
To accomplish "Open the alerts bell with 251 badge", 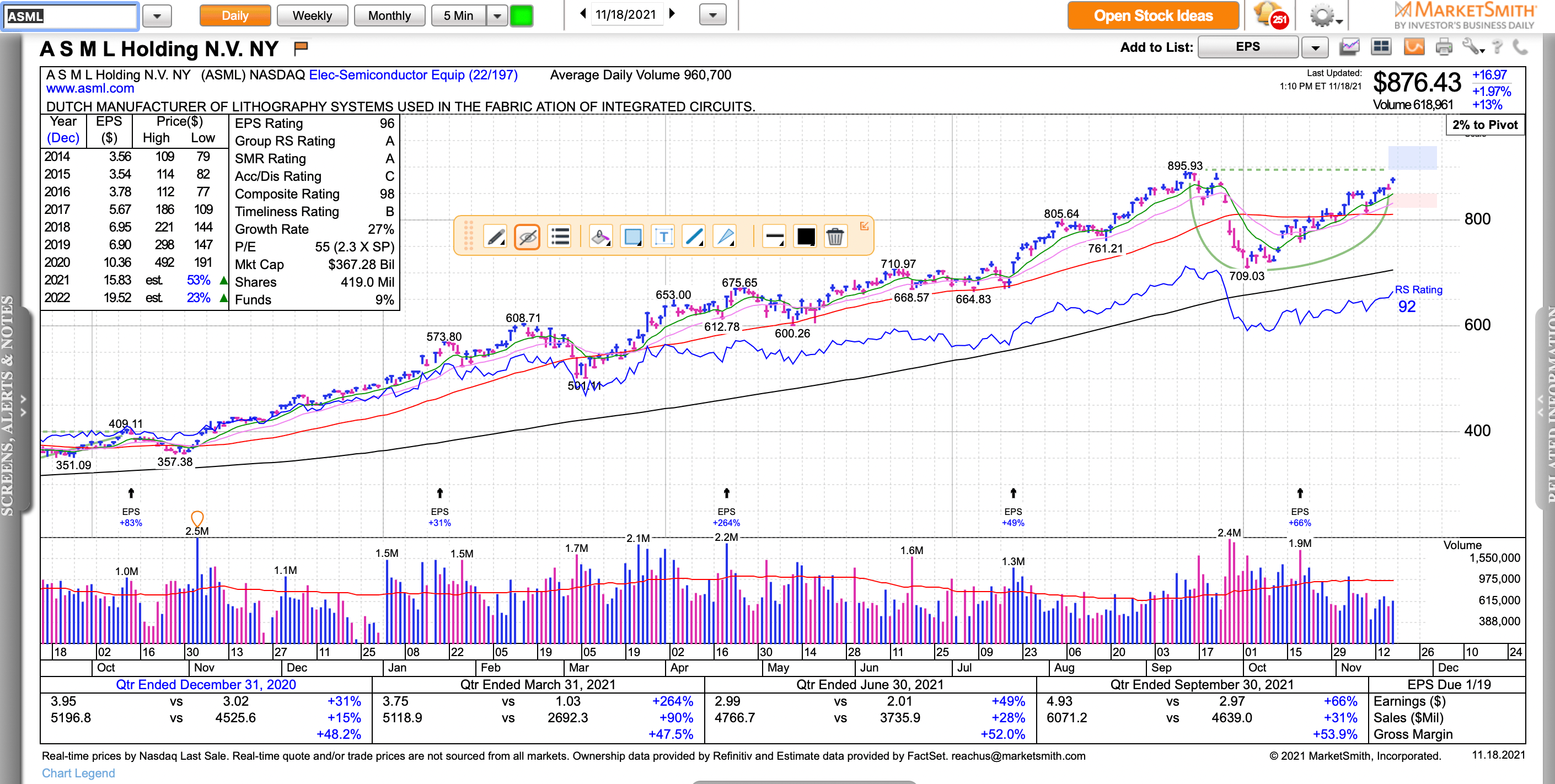I will click(1269, 15).
